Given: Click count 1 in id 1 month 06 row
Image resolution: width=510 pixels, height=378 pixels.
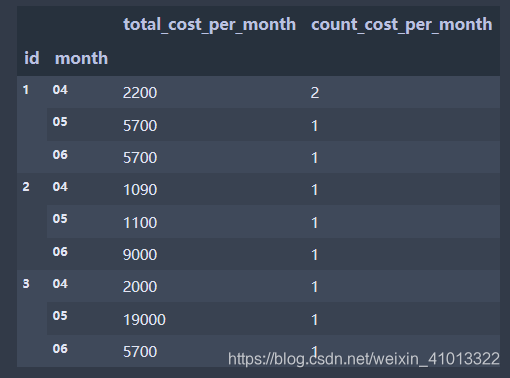Looking at the screenshot, I should click(314, 158).
